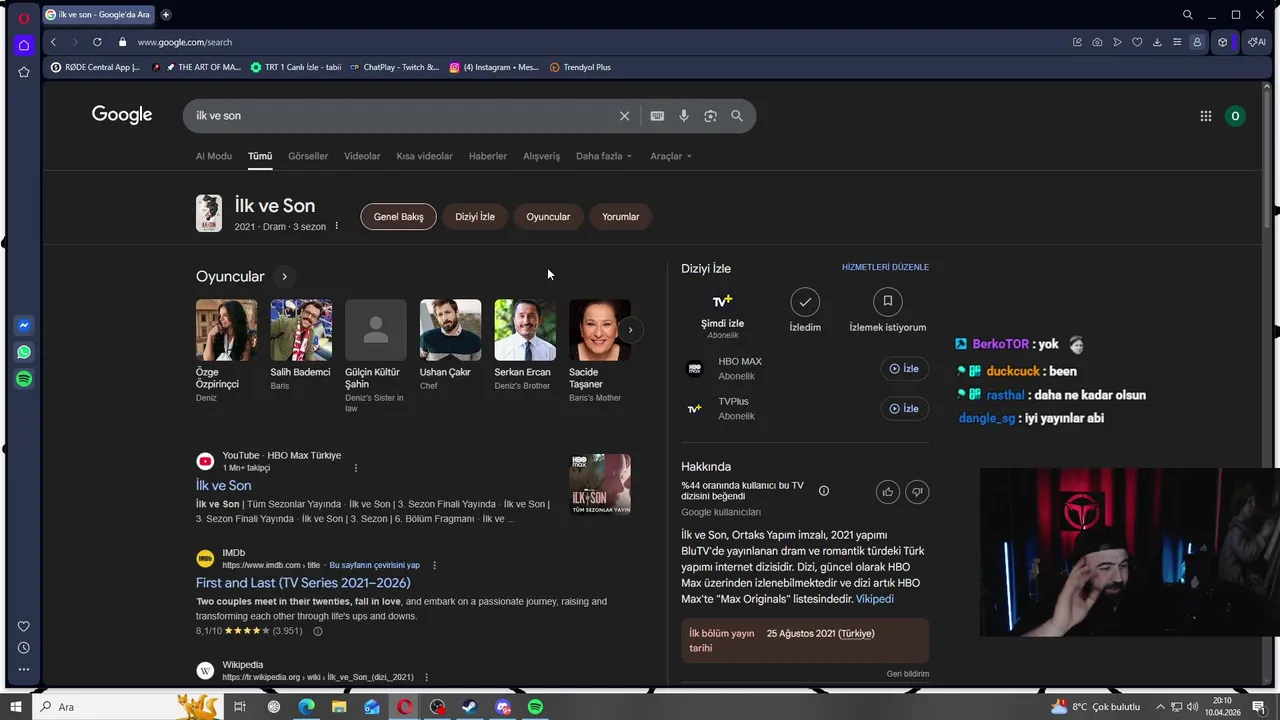The width and height of the screenshot is (1280, 720).
Task: Click the Google search magnifier button
Action: 737,116
